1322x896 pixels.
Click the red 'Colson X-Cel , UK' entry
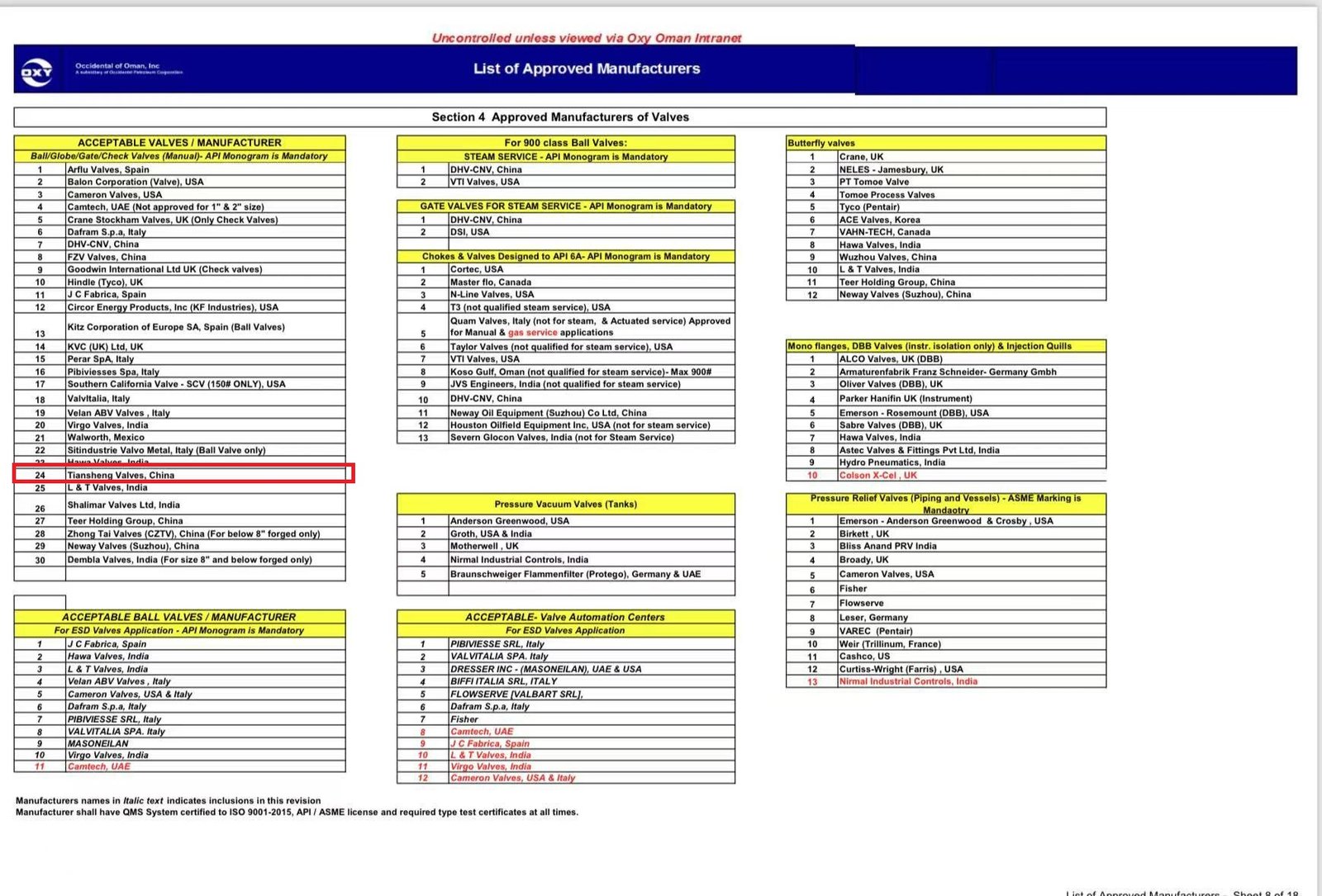click(x=878, y=476)
